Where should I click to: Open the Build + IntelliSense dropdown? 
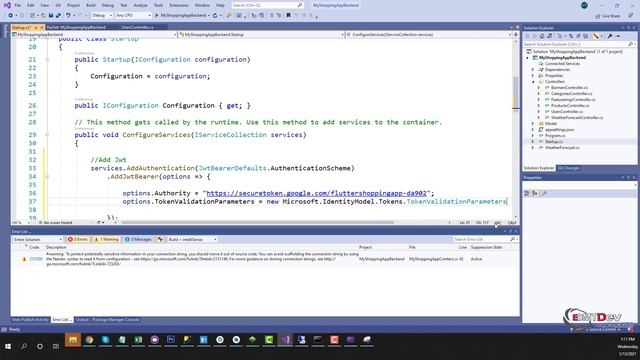(192, 240)
